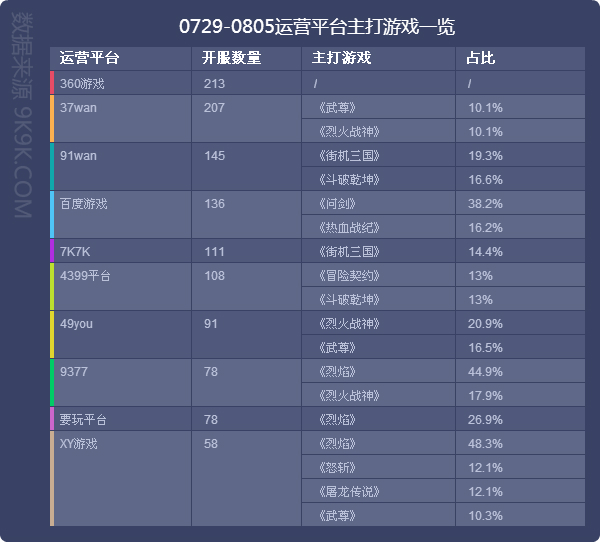Viewport: 600px width, 542px height.
Task: Select the 9377 platform cell
Action: pos(121,383)
